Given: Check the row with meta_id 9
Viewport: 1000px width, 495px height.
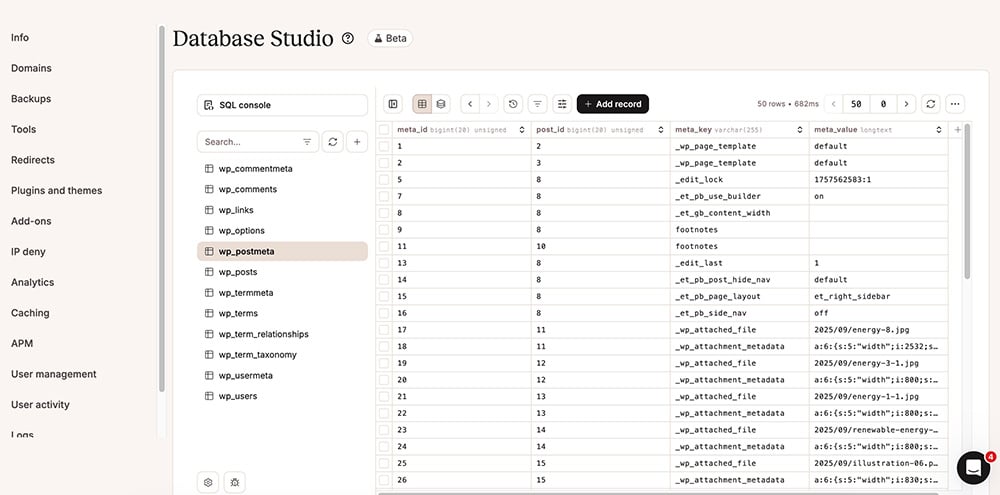Looking at the screenshot, I should coord(384,230).
